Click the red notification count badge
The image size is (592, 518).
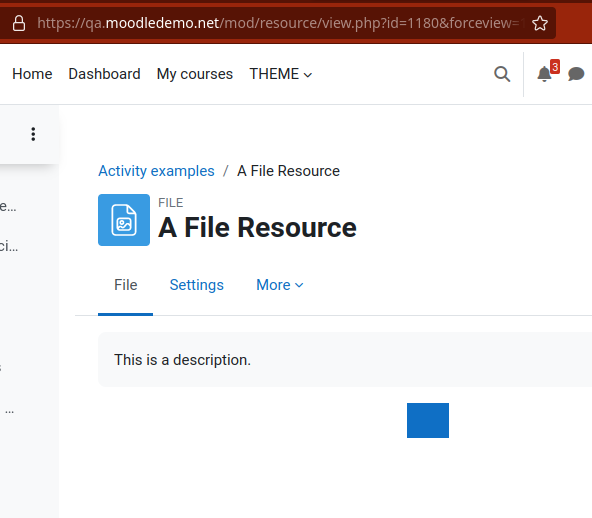[555, 67]
